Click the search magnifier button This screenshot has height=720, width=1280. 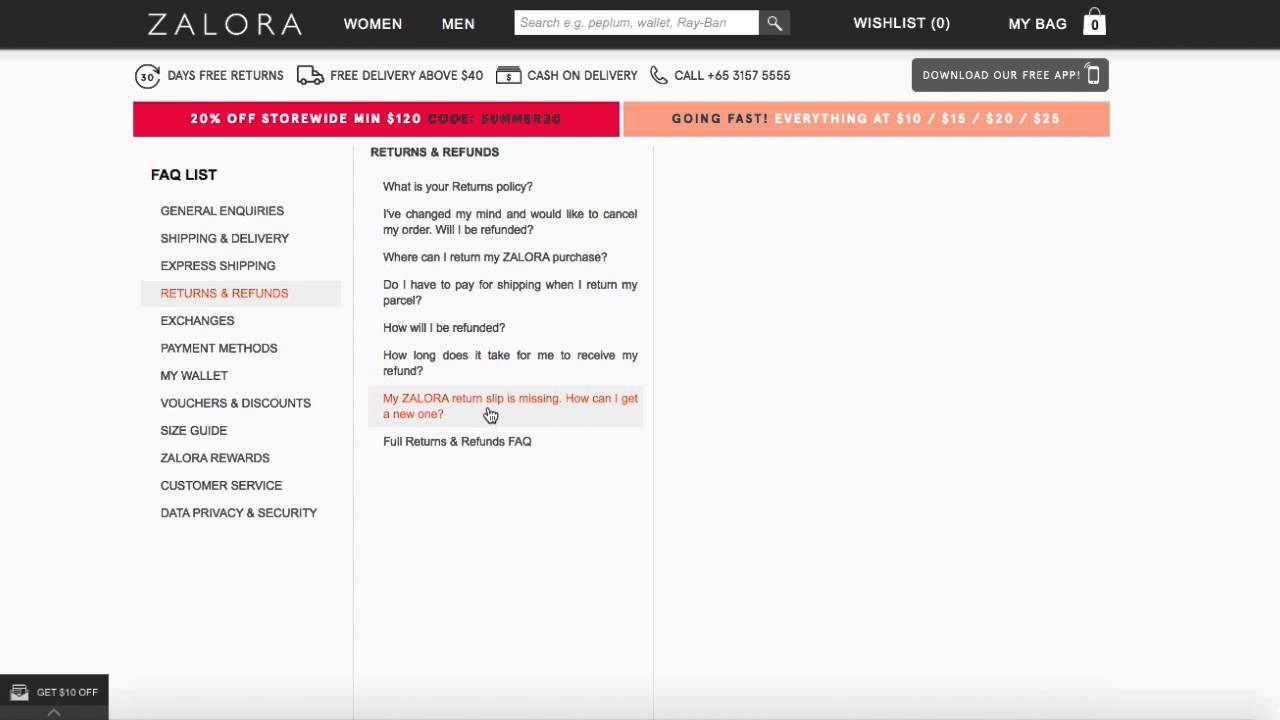click(x=774, y=23)
